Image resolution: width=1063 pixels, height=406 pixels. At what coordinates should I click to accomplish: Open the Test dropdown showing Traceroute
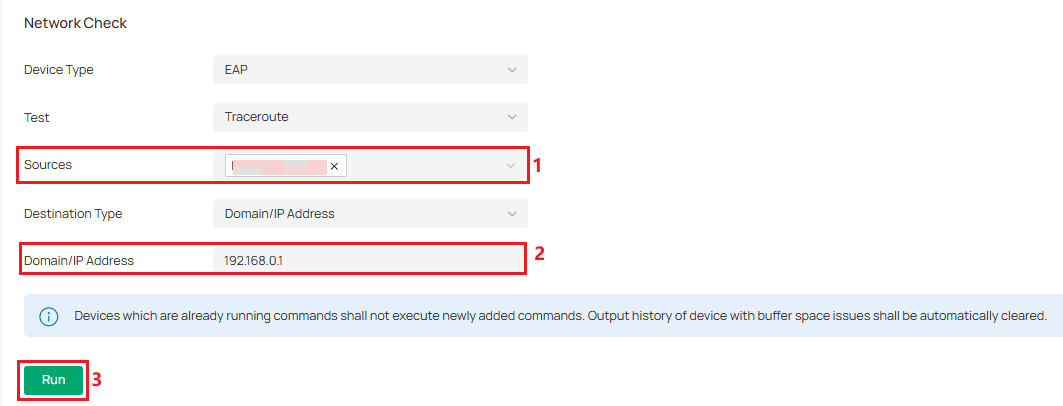point(360,117)
